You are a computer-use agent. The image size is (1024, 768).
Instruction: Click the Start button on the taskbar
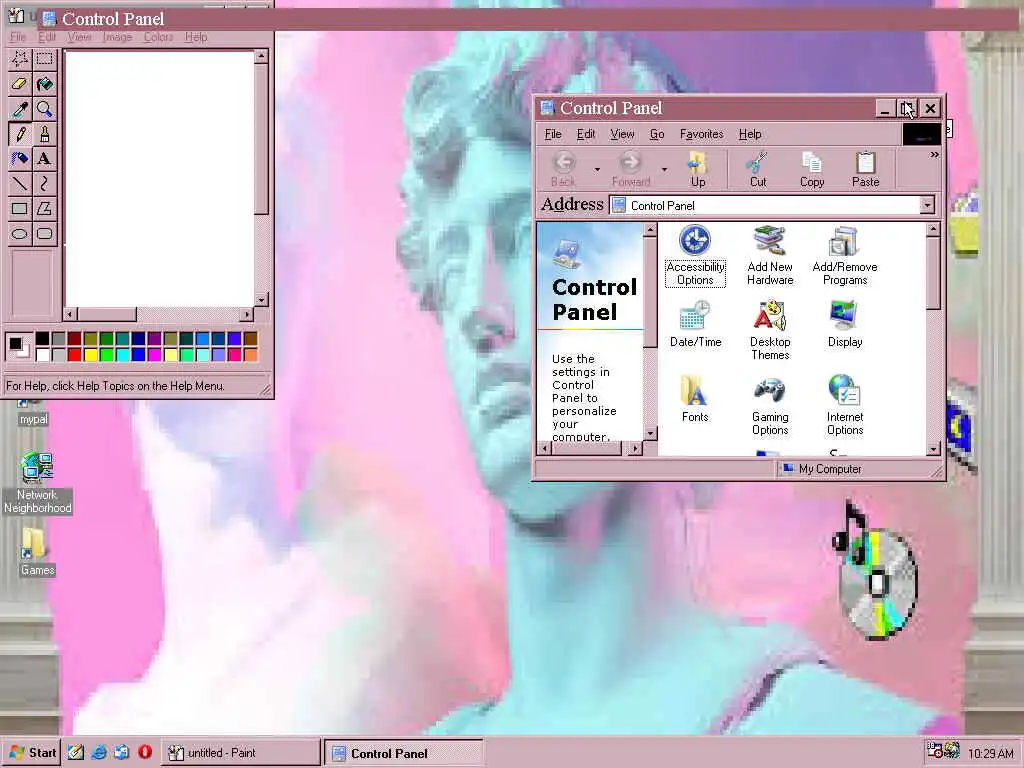pos(32,752)
